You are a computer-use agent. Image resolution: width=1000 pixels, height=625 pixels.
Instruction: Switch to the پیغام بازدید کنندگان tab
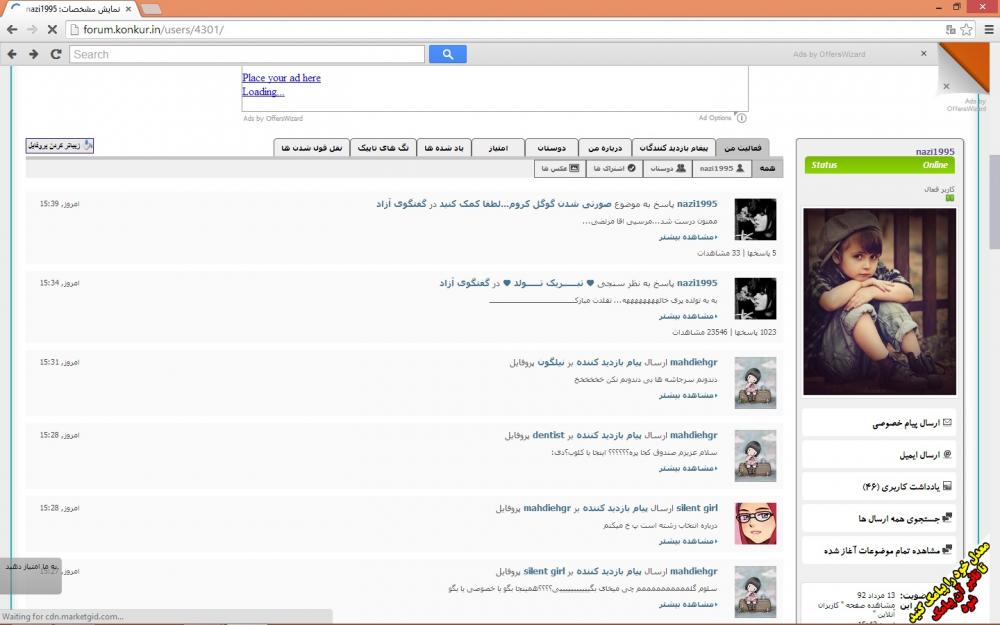pos(673,148)
